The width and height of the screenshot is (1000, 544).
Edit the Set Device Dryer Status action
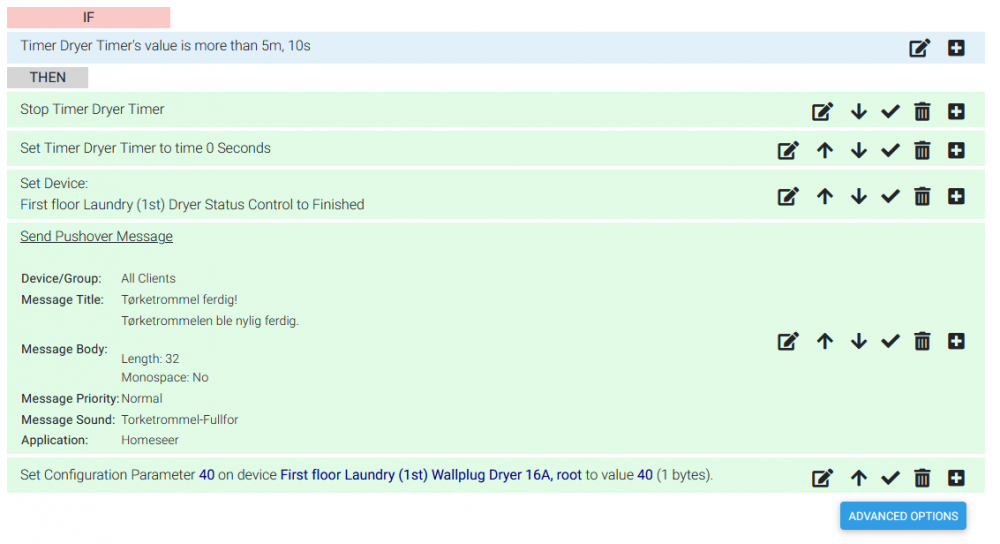click(x=788, y=197)
